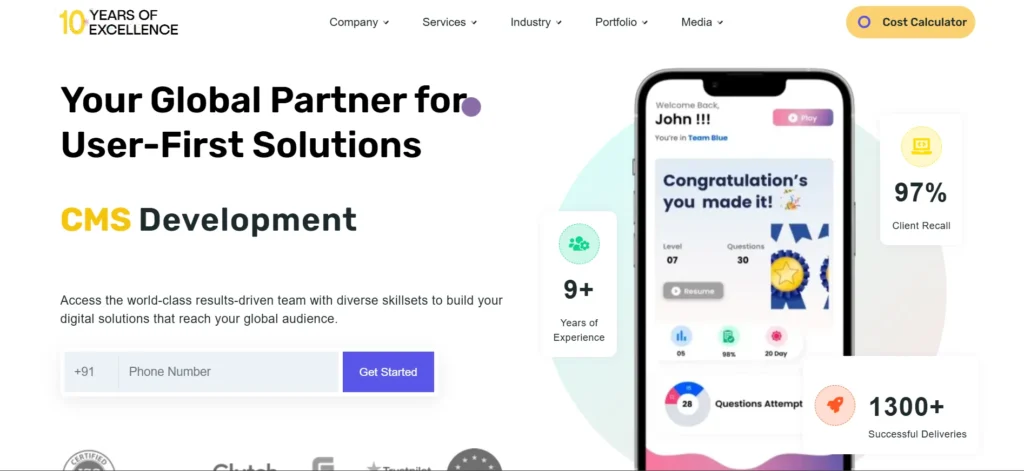1024x471 pixels.
Task: Click the 10 Years of Excellence logo
Action: pyautogui.click(x=118, y=22)
